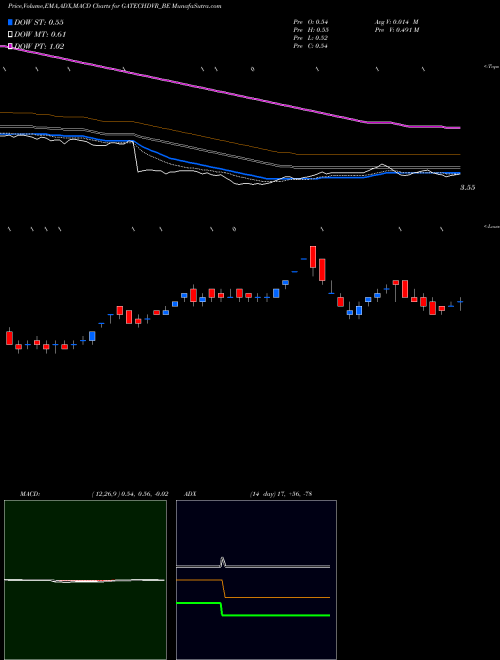This screenshot has width=500, height=660.
Task: Click the 'ADX' panel heading
Action: tap(190, 494)
